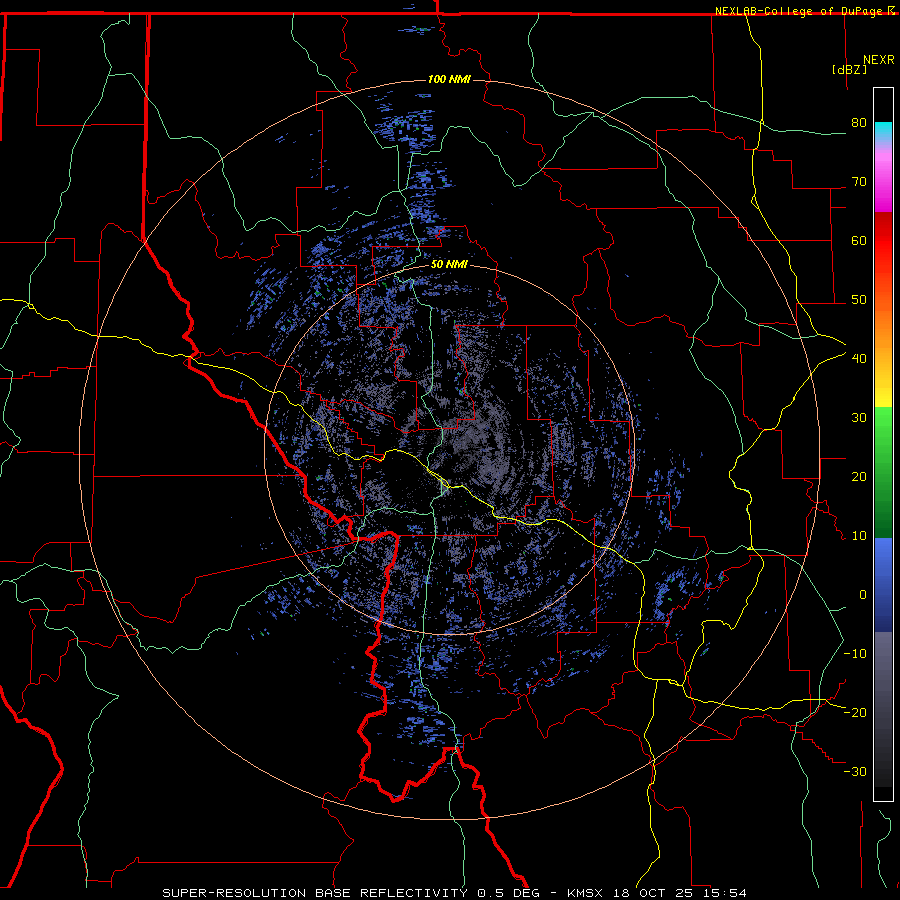Screen dimensions: 900x900
Task: Click the 30 dBZ legend value
Action: click(859, 418)
